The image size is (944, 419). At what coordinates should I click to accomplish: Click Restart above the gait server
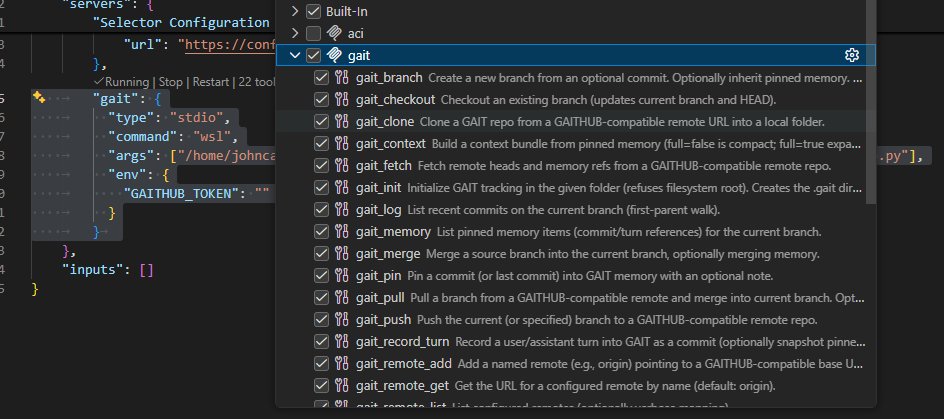210,82
